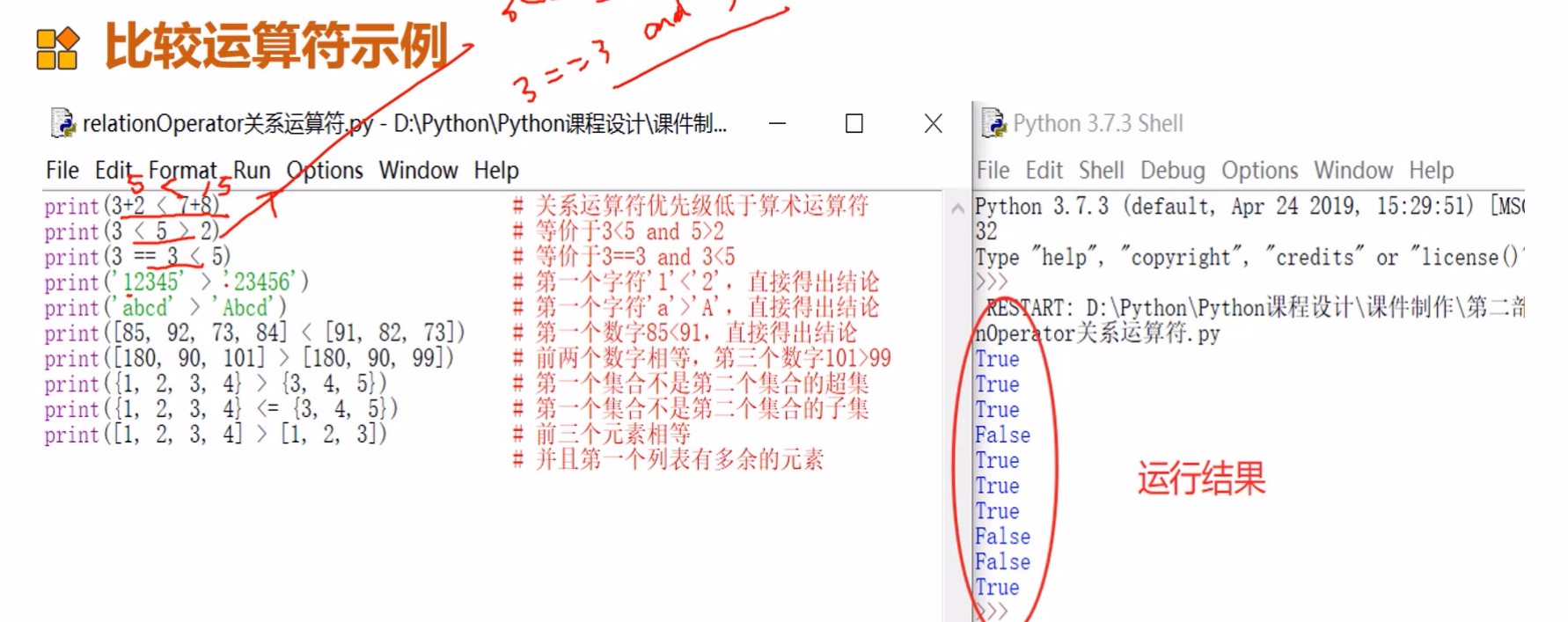Open the File menu in the editor window

[x=62, y=170]
